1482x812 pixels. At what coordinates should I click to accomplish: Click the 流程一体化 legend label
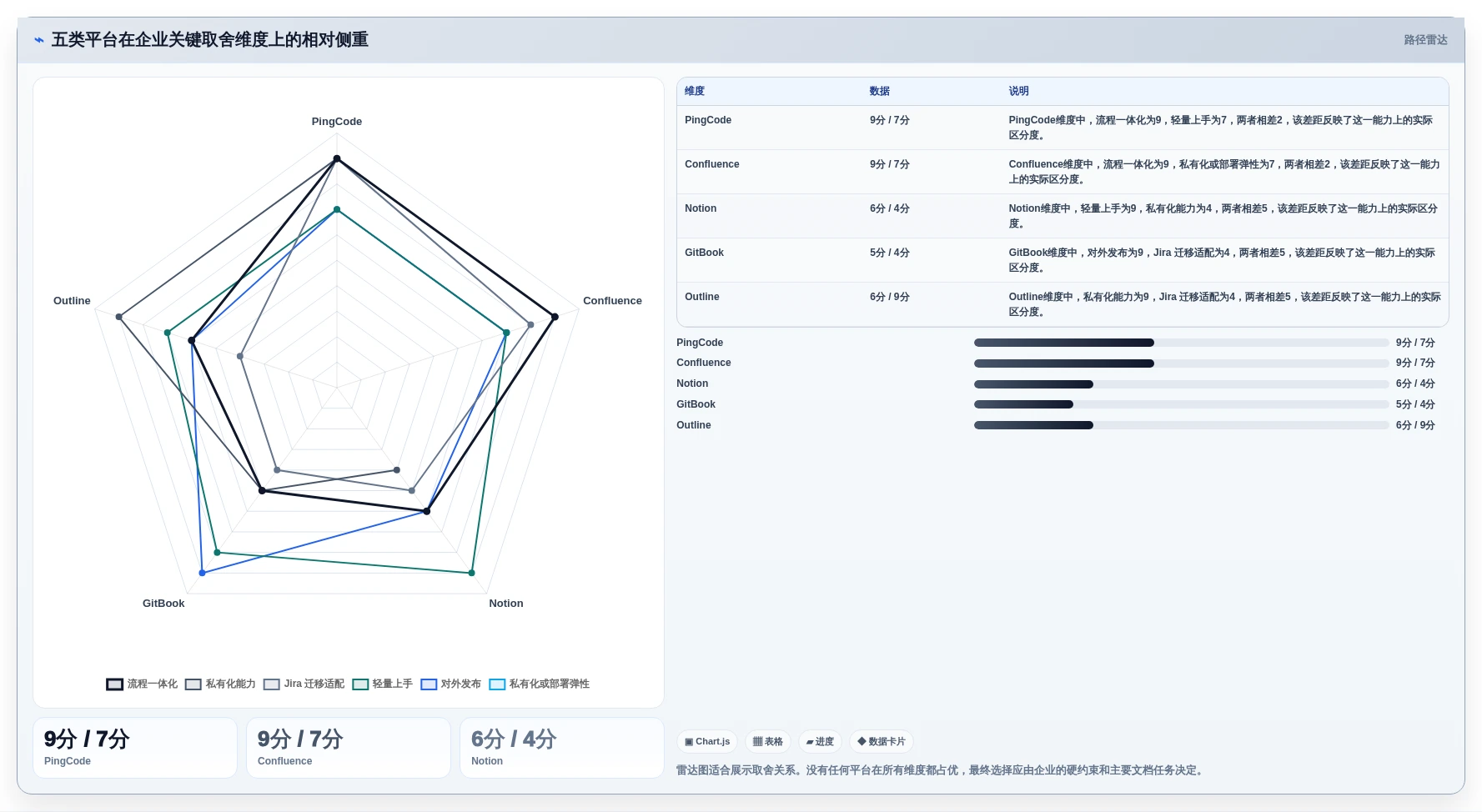(153, 684)
